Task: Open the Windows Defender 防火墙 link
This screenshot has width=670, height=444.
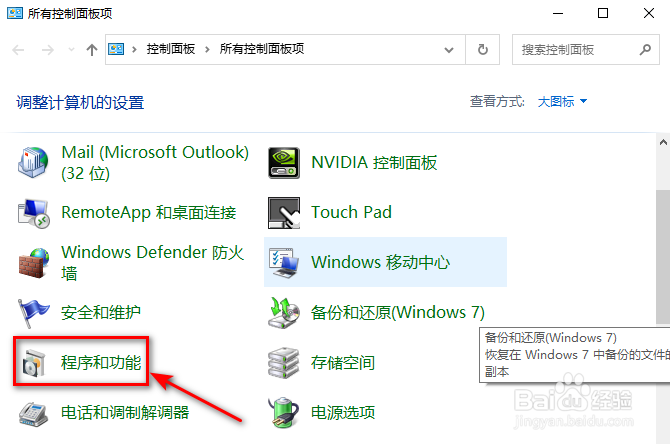Action: coord(153,262)
